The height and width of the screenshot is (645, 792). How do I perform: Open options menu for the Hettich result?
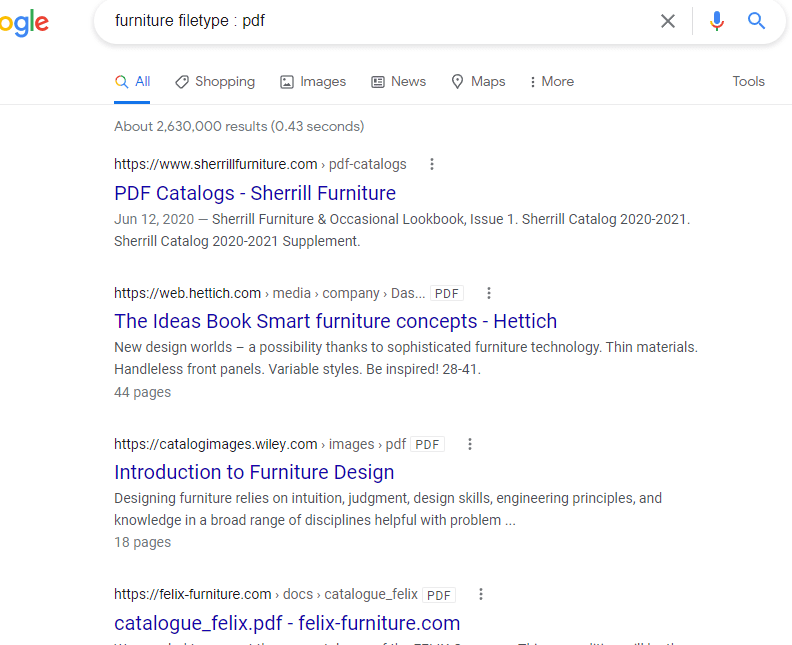click(488, 293)
